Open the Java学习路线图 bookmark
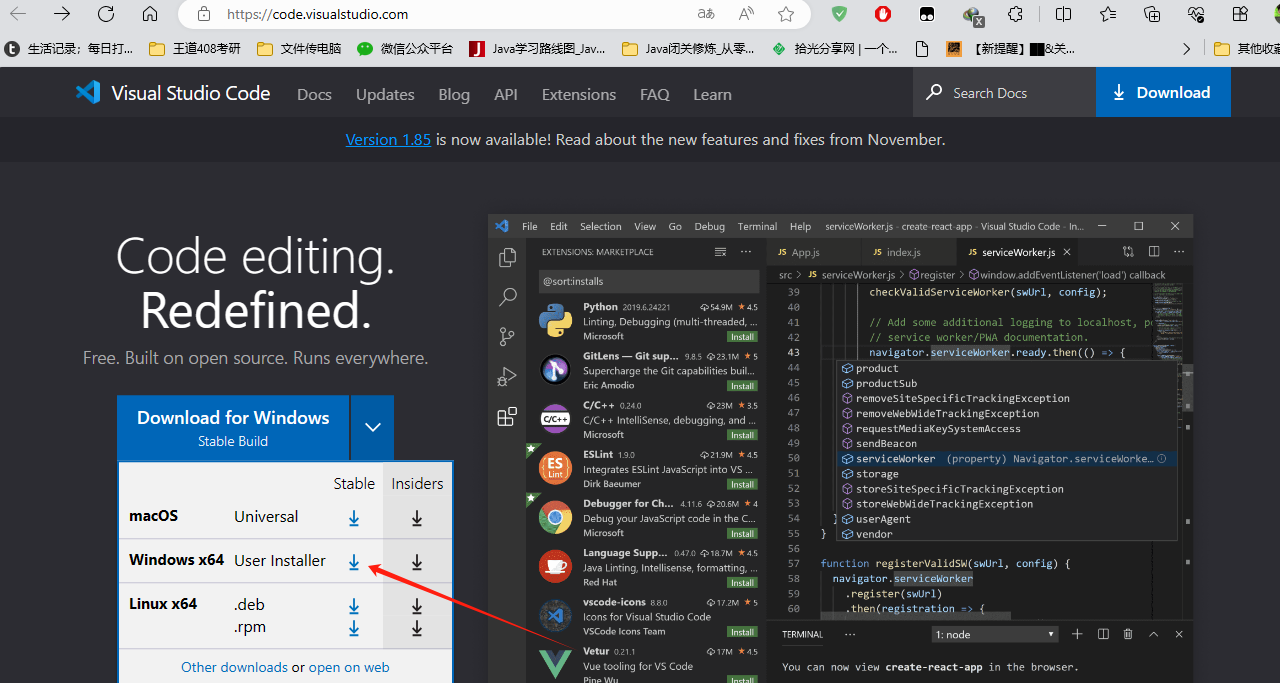The height and width of the screenshot is (683, 1280). coord(538,48)
